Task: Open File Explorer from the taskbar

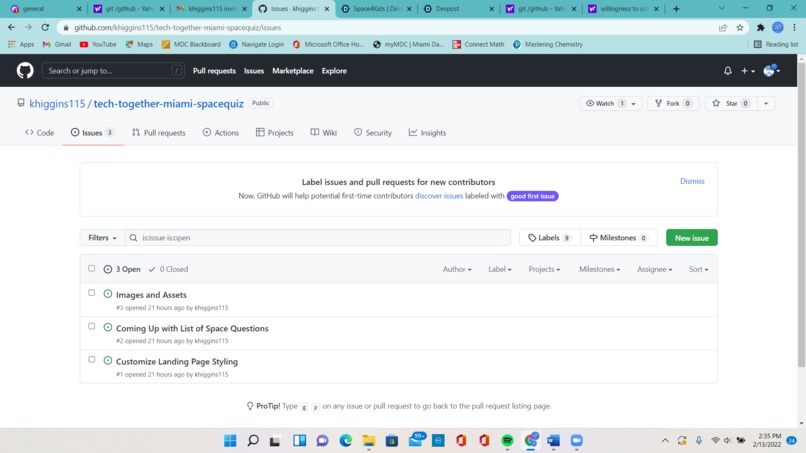Action: click(x=369, y=441)
